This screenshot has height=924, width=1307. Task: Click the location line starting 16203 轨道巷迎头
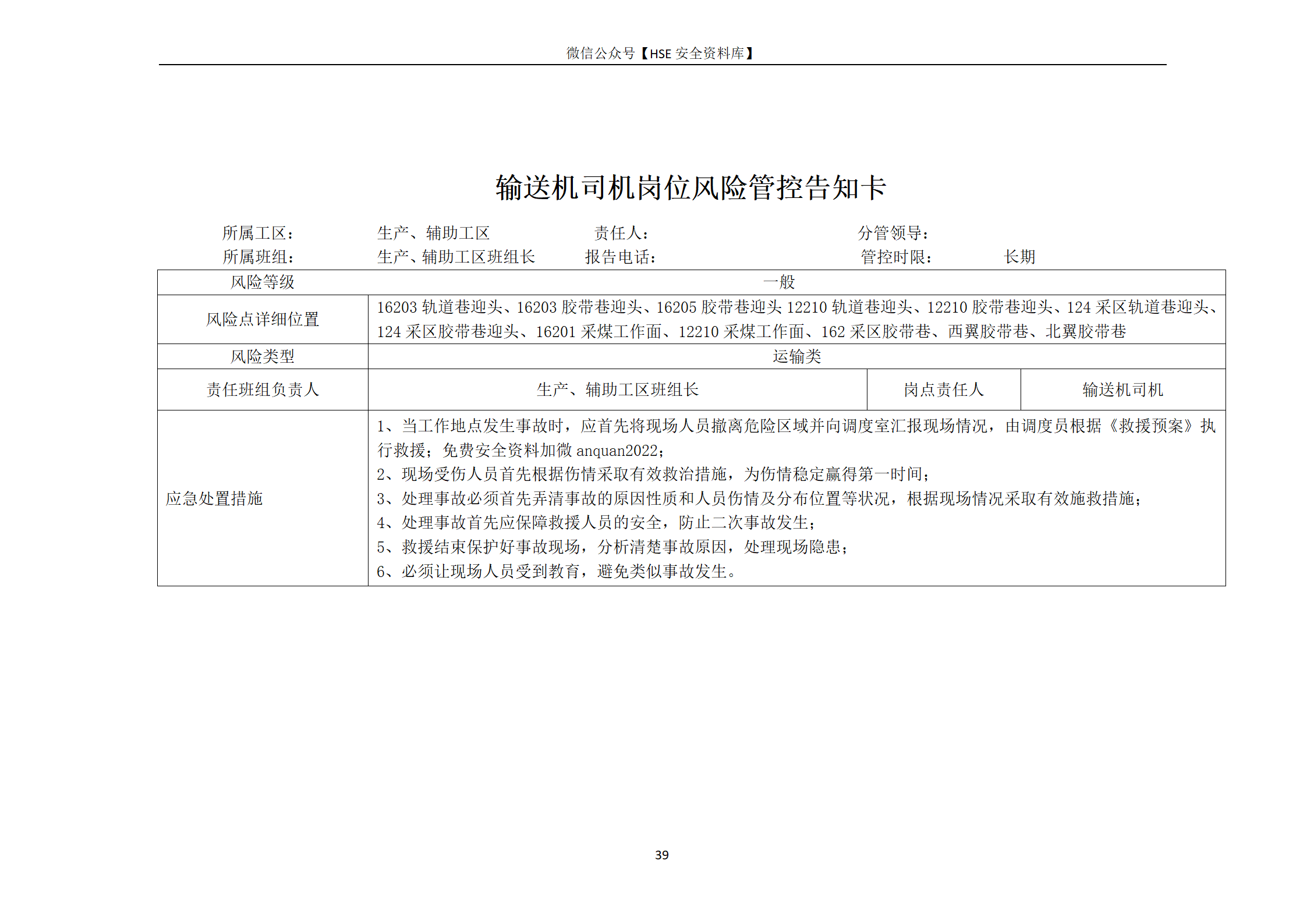[x=797, y=307]
